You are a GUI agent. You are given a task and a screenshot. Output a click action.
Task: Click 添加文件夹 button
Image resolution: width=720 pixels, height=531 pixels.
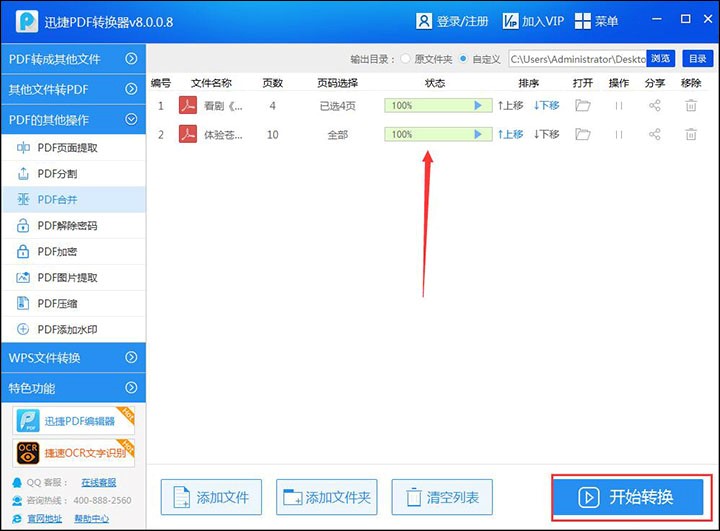326,497
